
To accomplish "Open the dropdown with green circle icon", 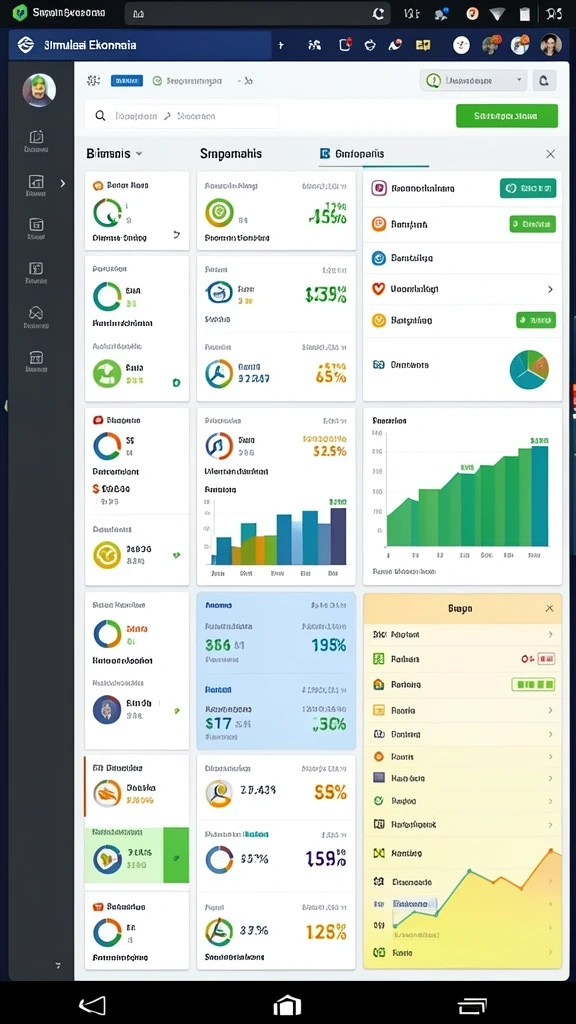I will pos(473,80).
